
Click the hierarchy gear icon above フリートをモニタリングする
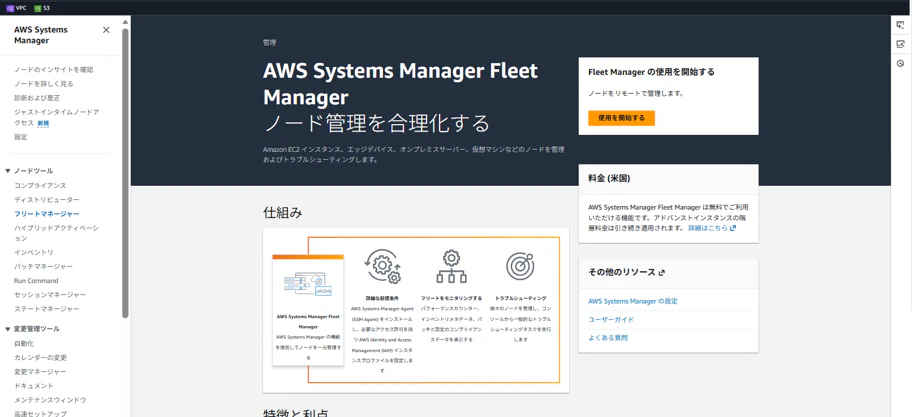pyautogui.click(x=451, y=267)
